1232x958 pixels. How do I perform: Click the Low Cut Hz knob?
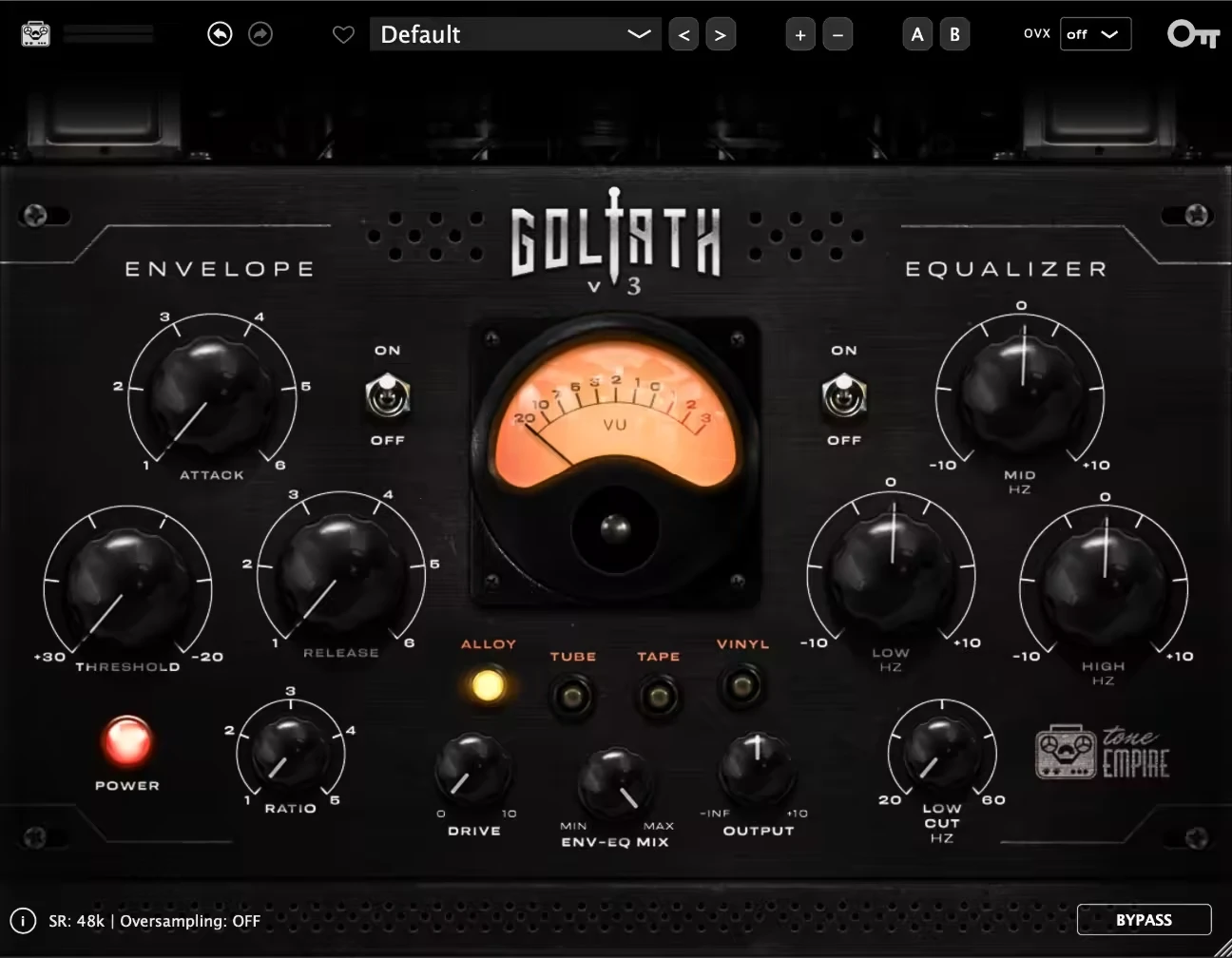coord(940,752)
